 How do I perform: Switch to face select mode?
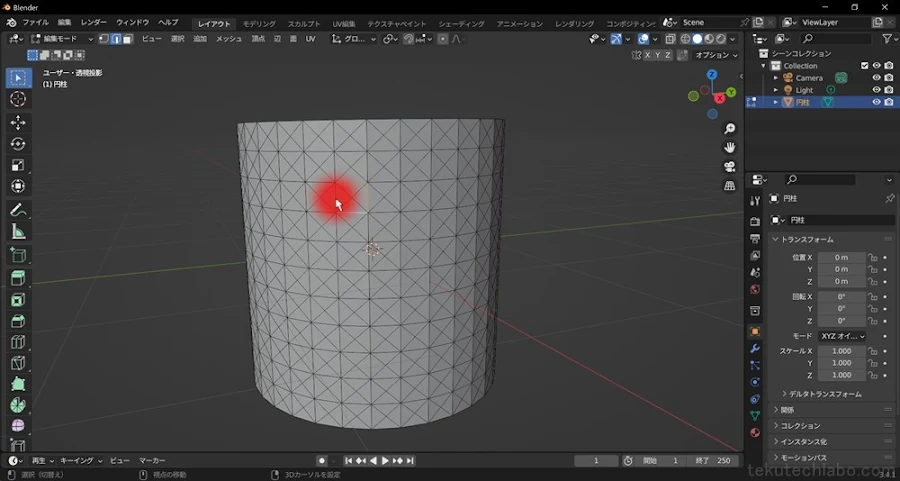[127, 39]
